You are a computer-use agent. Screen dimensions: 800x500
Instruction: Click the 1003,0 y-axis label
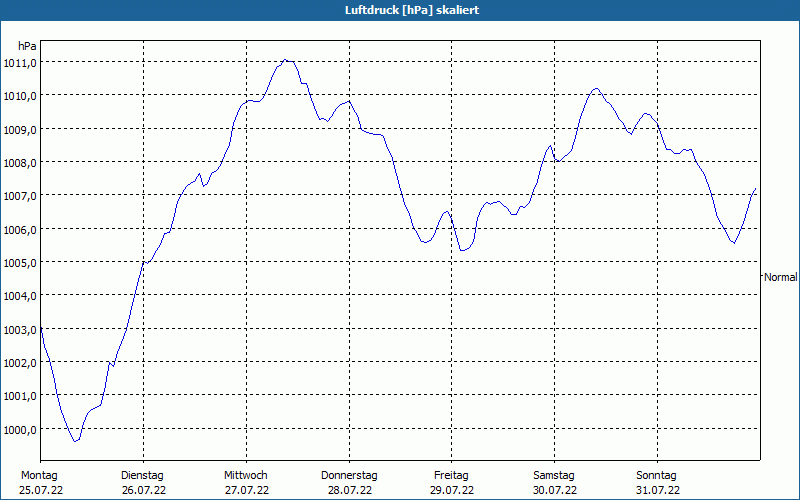coord(20,330)
